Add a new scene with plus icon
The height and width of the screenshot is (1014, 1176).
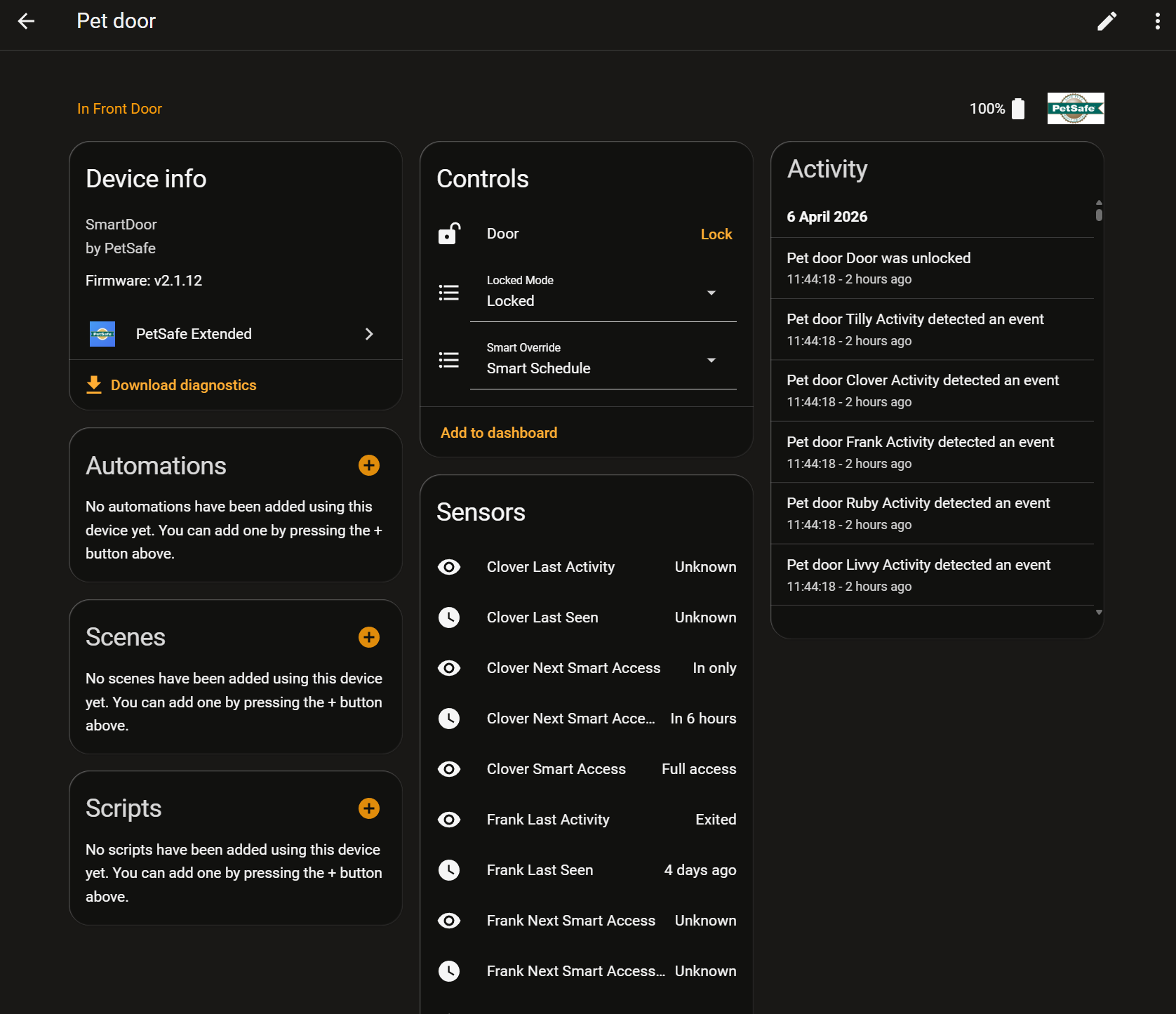369,637
